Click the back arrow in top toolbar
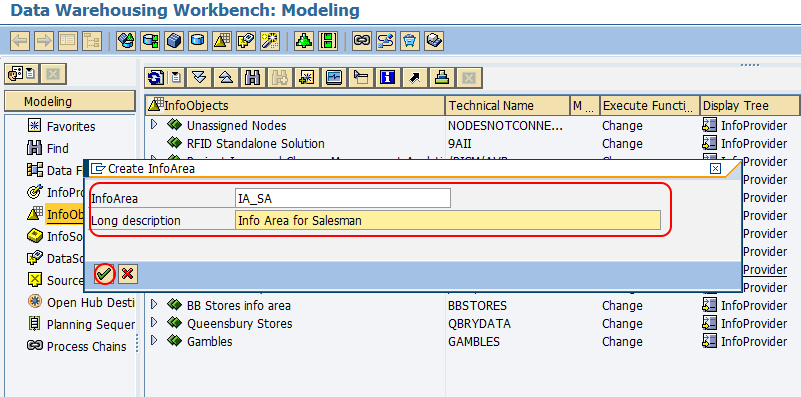Viewport: 801px width, 397px height. point(20,40)
